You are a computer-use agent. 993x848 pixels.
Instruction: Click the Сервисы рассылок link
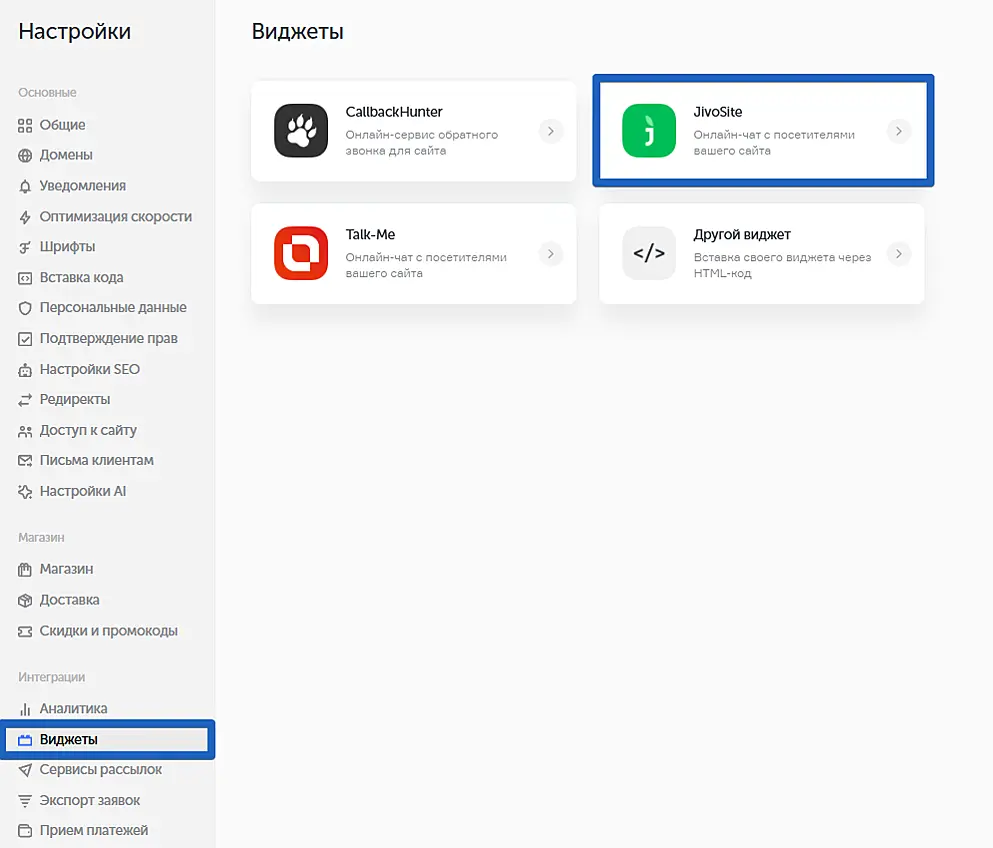[x=100, y=770]
